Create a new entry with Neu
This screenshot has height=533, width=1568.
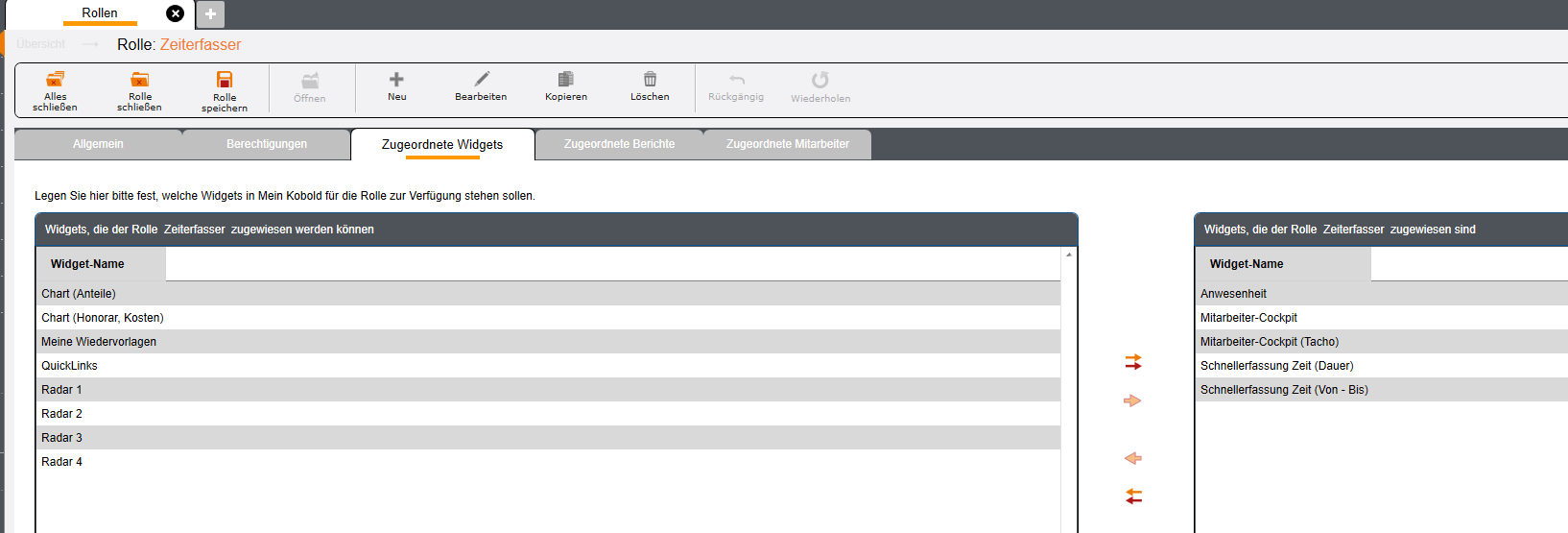pos(396,80)
